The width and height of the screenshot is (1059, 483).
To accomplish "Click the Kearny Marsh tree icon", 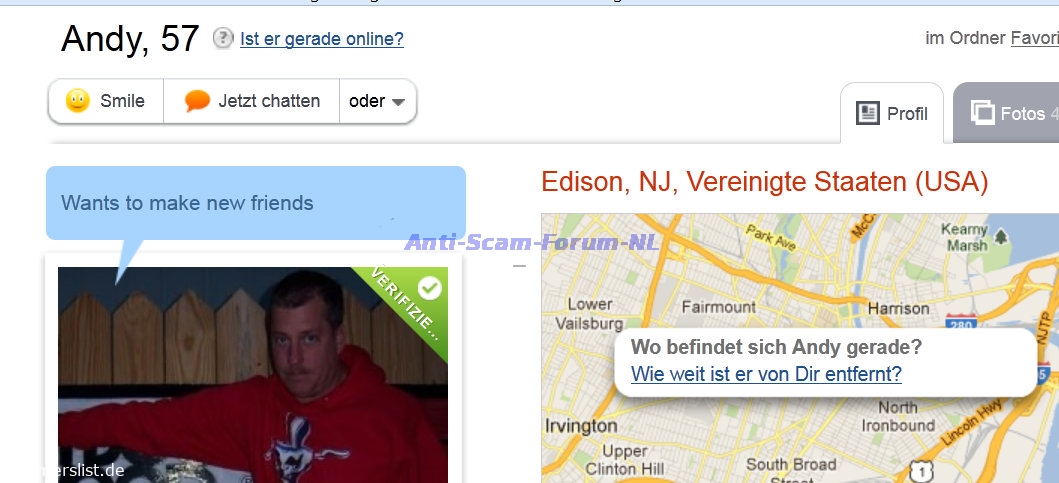I will click(x=1000, y=237).
